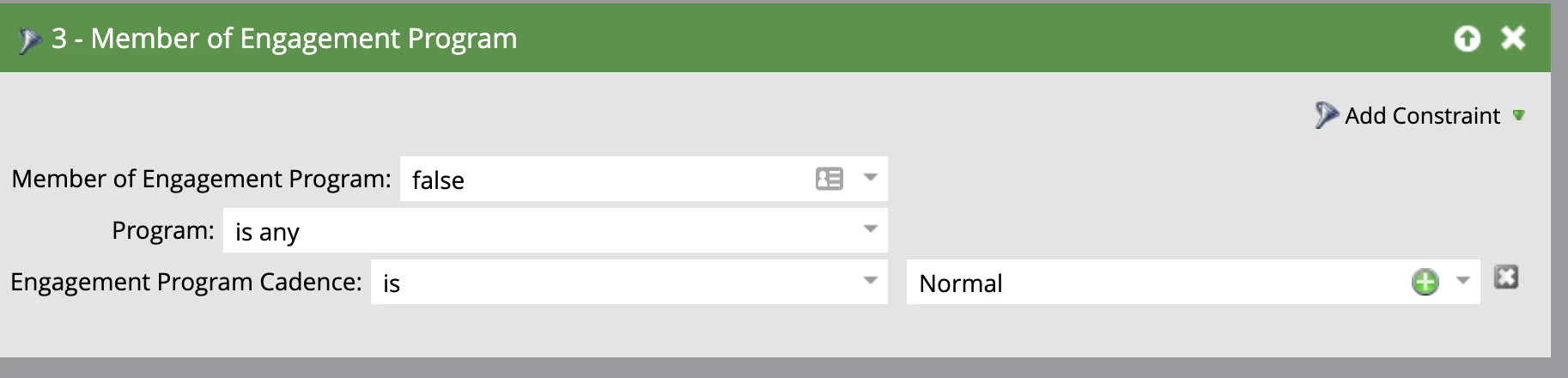Screen dimensions: 1568x378
Task: Click the Cadence 'is' operator field
Action: (x=629, y=282)
